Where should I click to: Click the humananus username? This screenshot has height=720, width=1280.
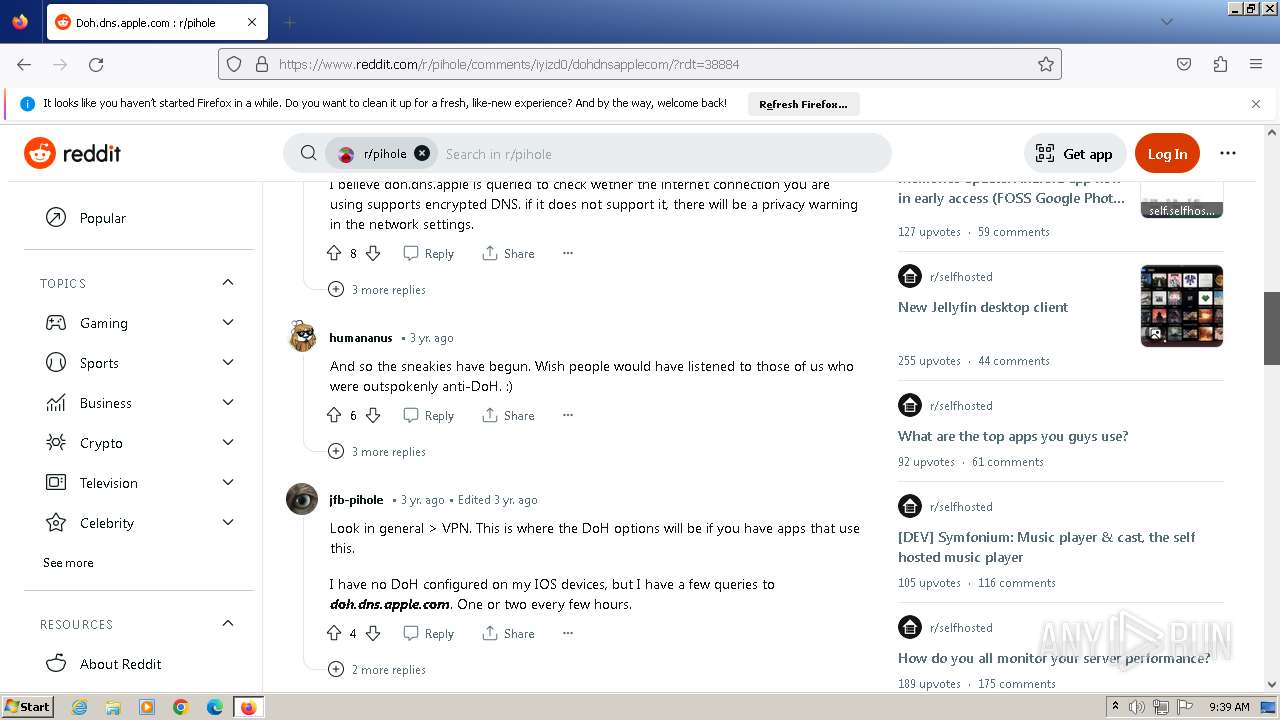pyautogui.click(x=361, y=338)
